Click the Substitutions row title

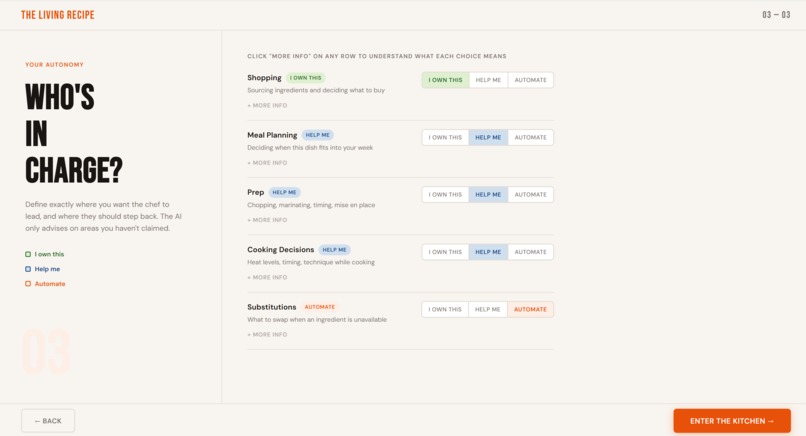(272, 307)
